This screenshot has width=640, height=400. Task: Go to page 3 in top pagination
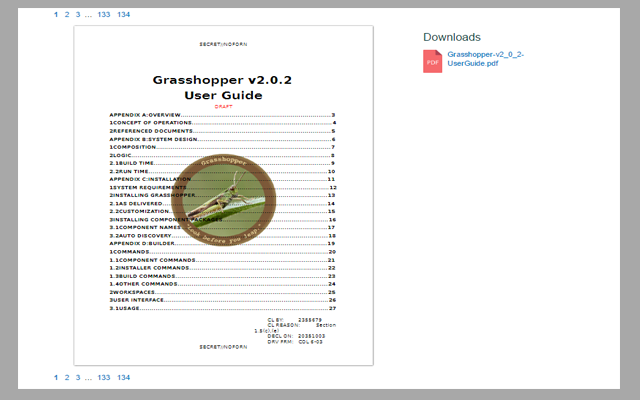tap(77, 15)
